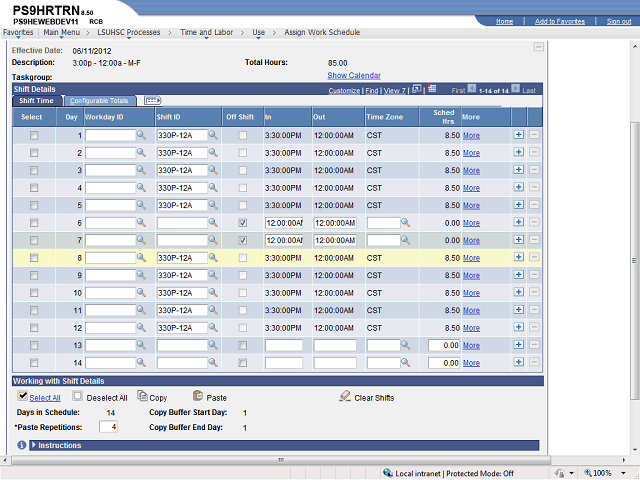The height and width of the screenshot is (480, 640).
Task: Open Shift ID lookup for day 12
Action: coord(213,328)
